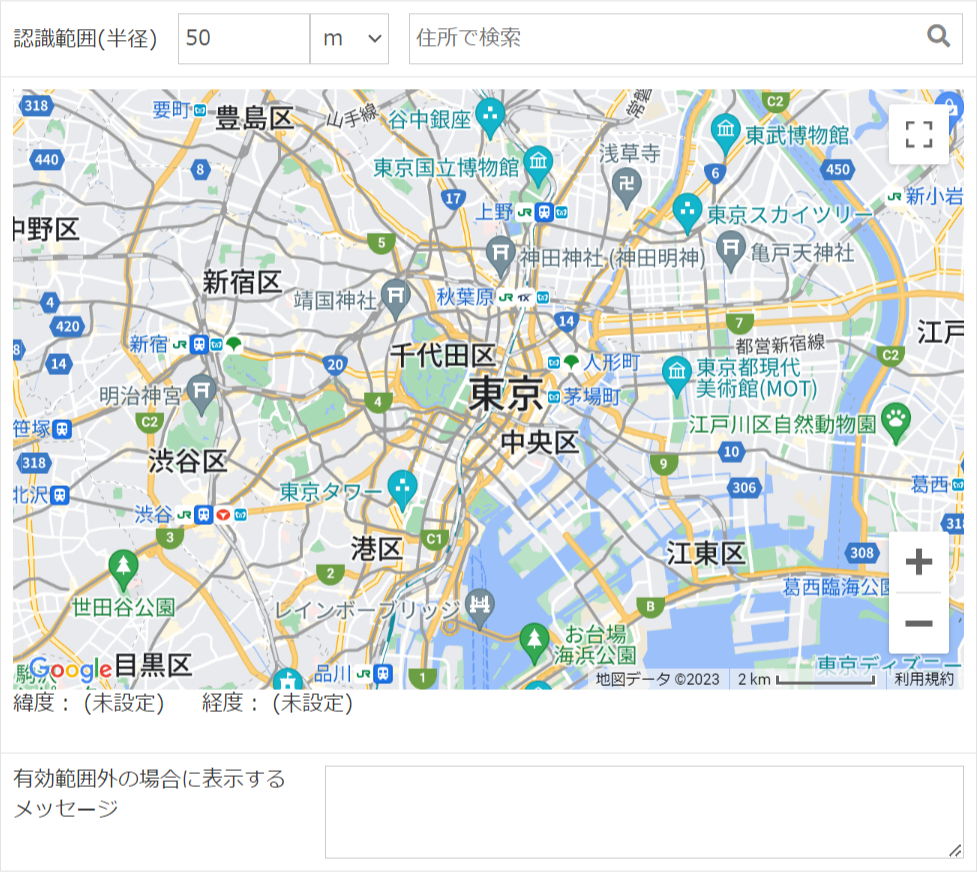Click the レインボーブリッジ bridge marker

point(480,608)
